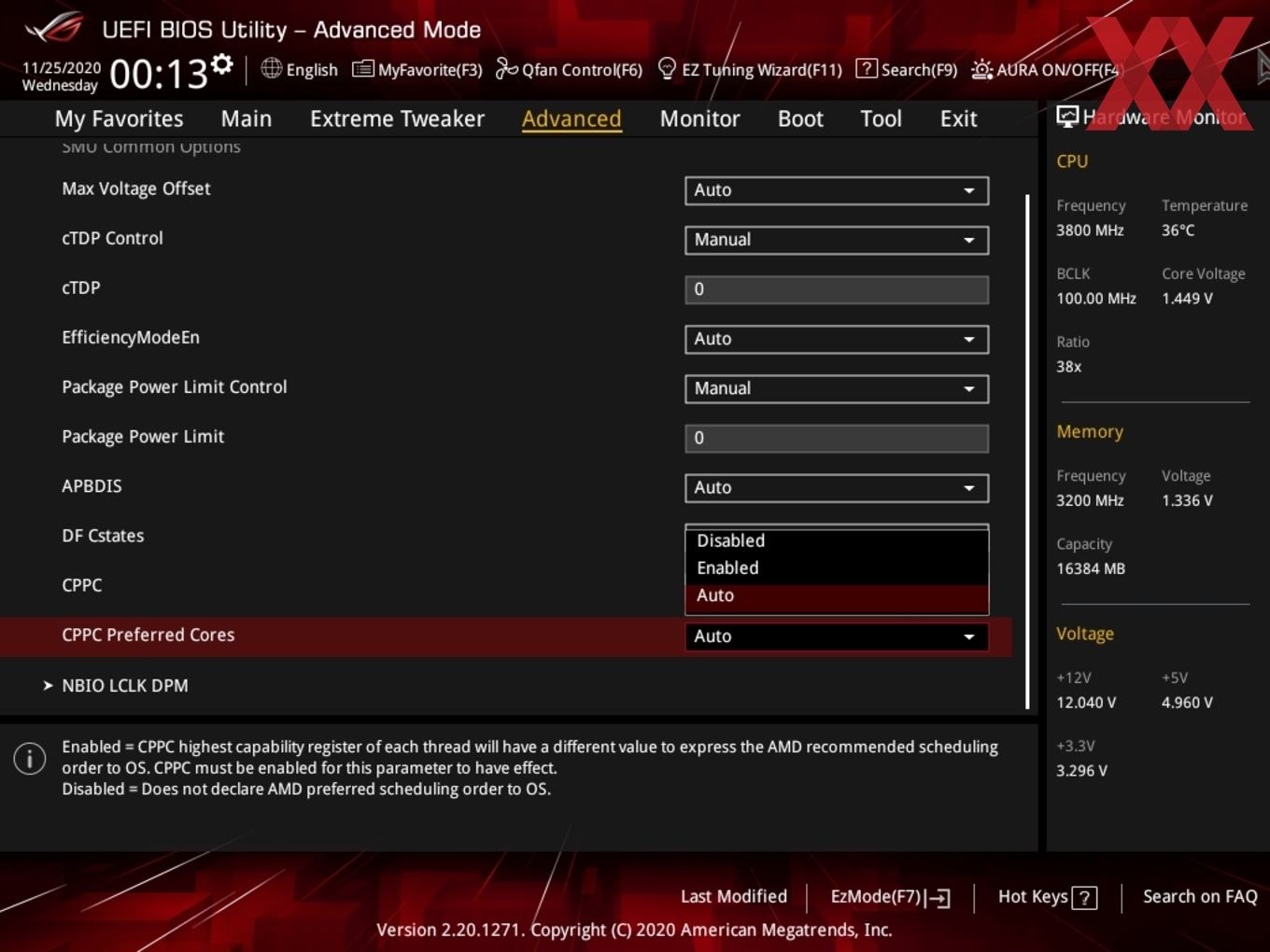The height and width of the screenshot is (952, 1270).
Task: Click the Hot Keys question mark icon
Action: point(1084,898)
